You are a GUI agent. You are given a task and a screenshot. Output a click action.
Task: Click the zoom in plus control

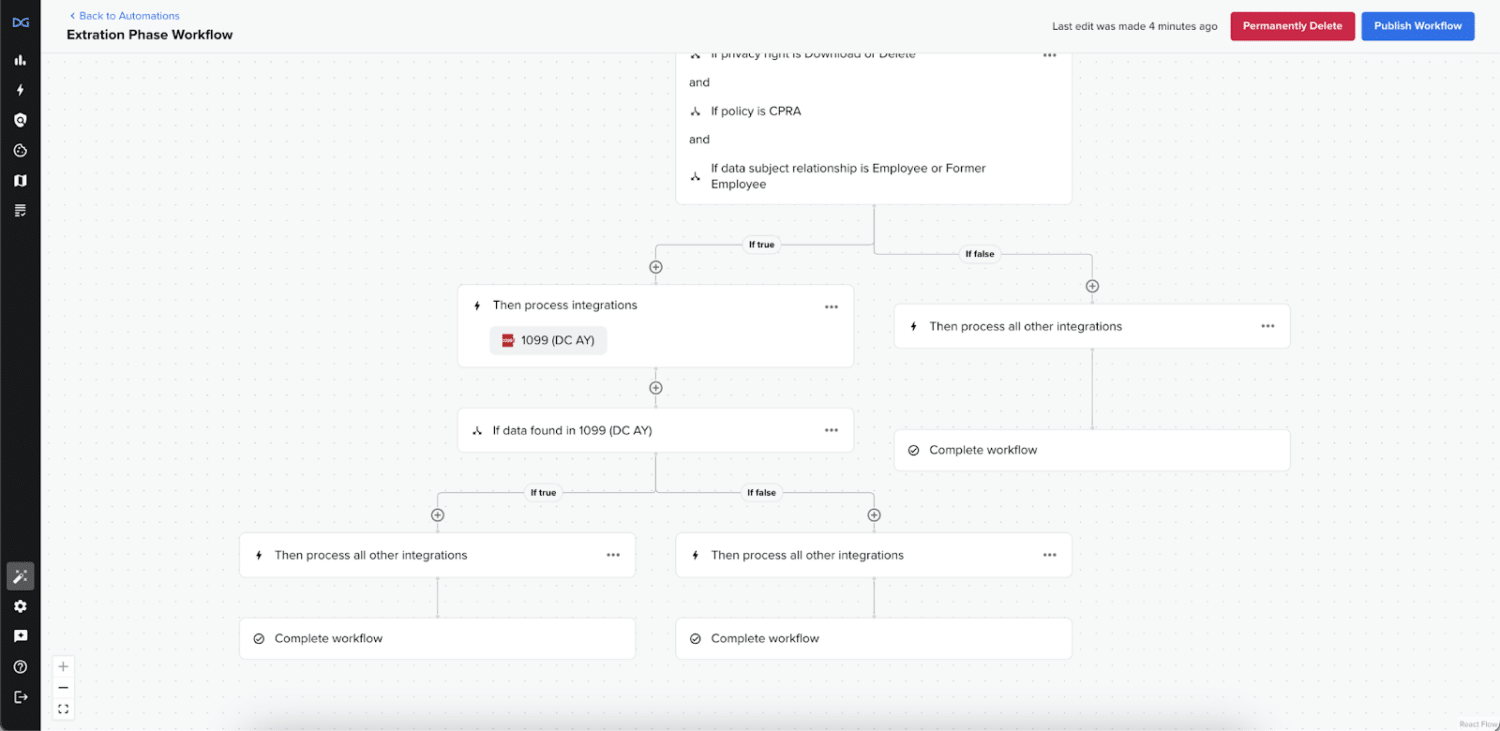coord(63,666)
